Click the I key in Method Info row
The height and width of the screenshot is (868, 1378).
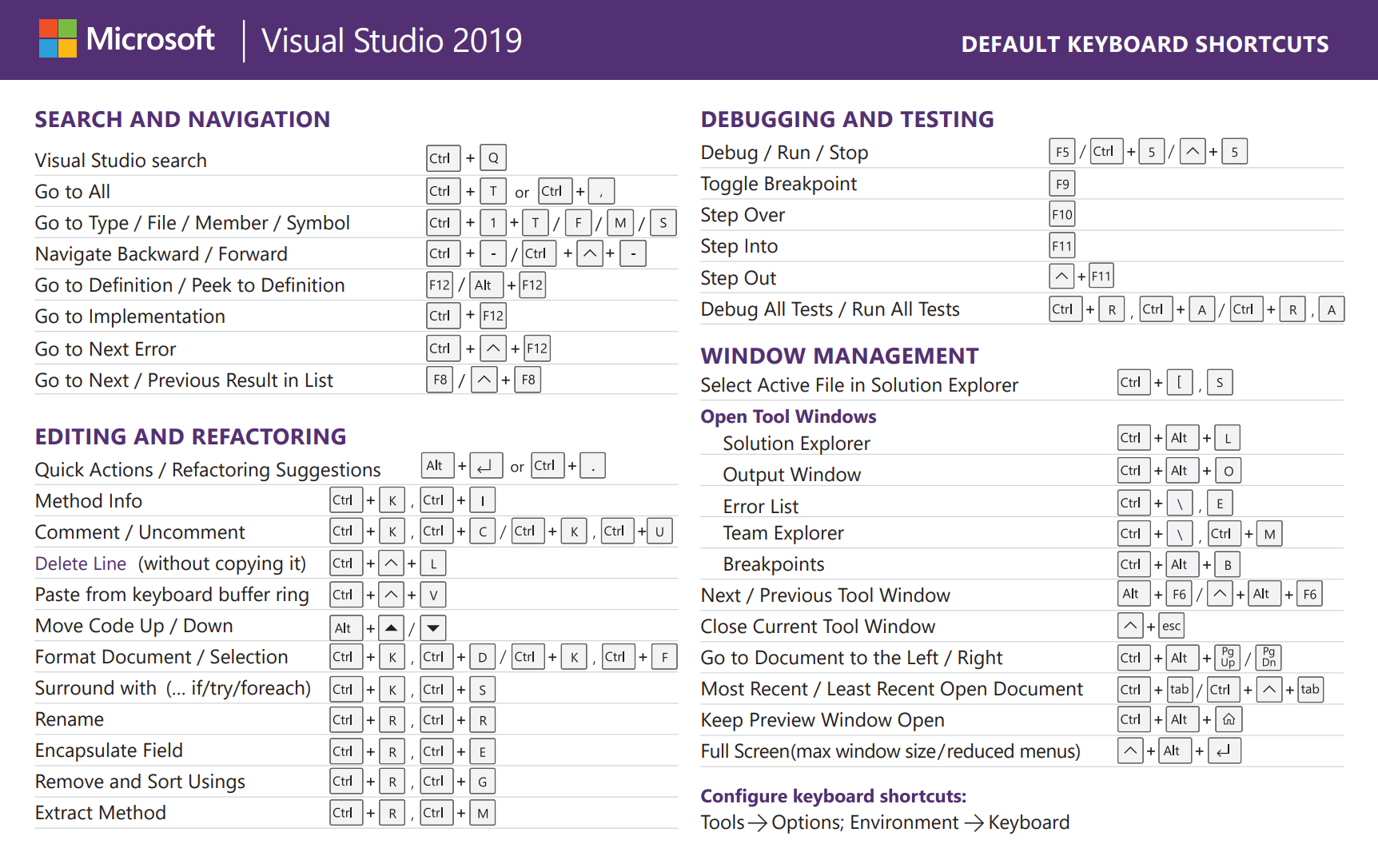[x=482, y=501]
